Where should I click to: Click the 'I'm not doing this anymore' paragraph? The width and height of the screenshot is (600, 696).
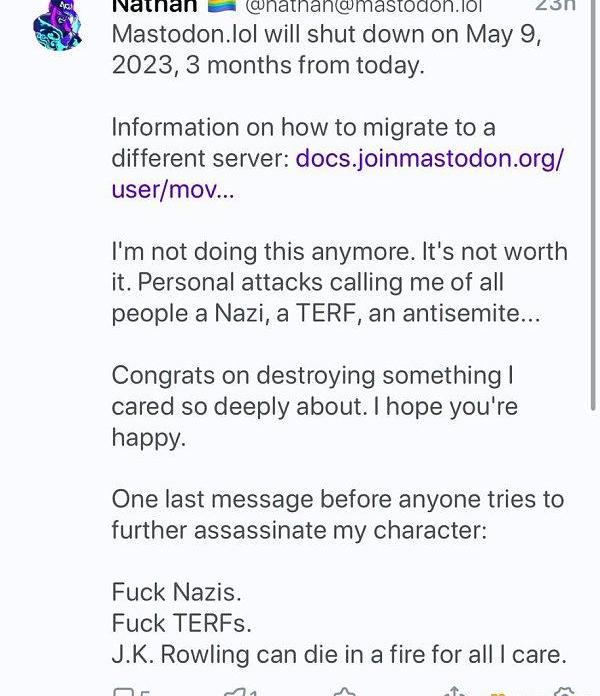pos(338,282)
